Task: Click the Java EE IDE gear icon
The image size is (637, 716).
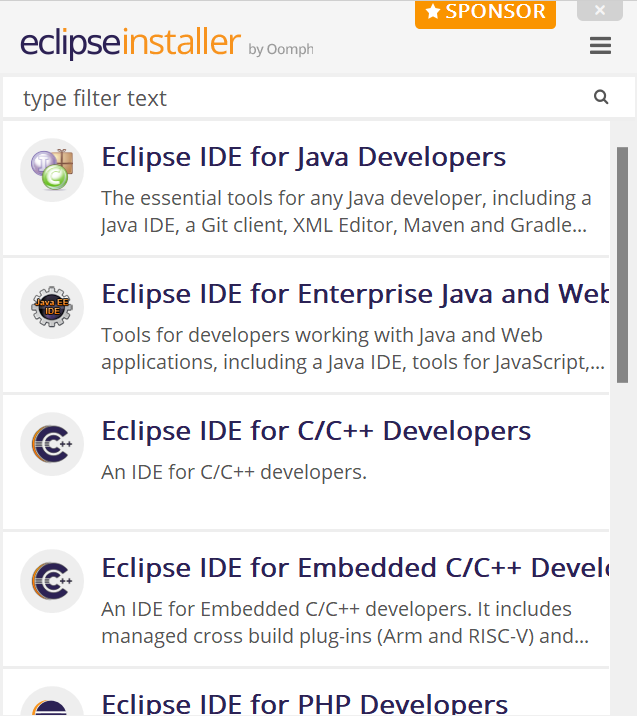Action: tap(52, 307)
